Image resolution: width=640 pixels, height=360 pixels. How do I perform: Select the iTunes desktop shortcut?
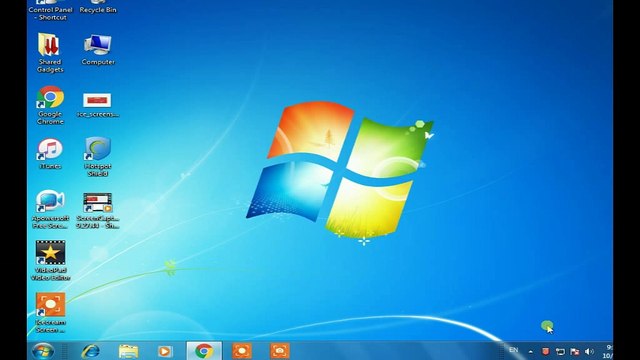point(50,153)
